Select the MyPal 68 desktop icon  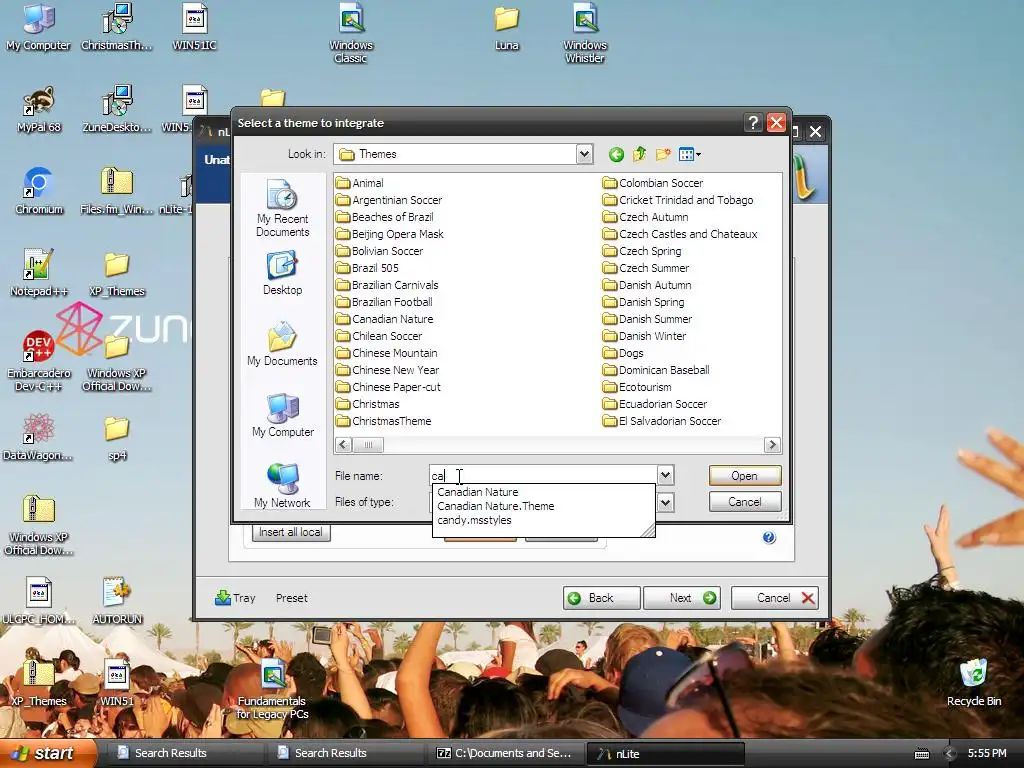39,109
